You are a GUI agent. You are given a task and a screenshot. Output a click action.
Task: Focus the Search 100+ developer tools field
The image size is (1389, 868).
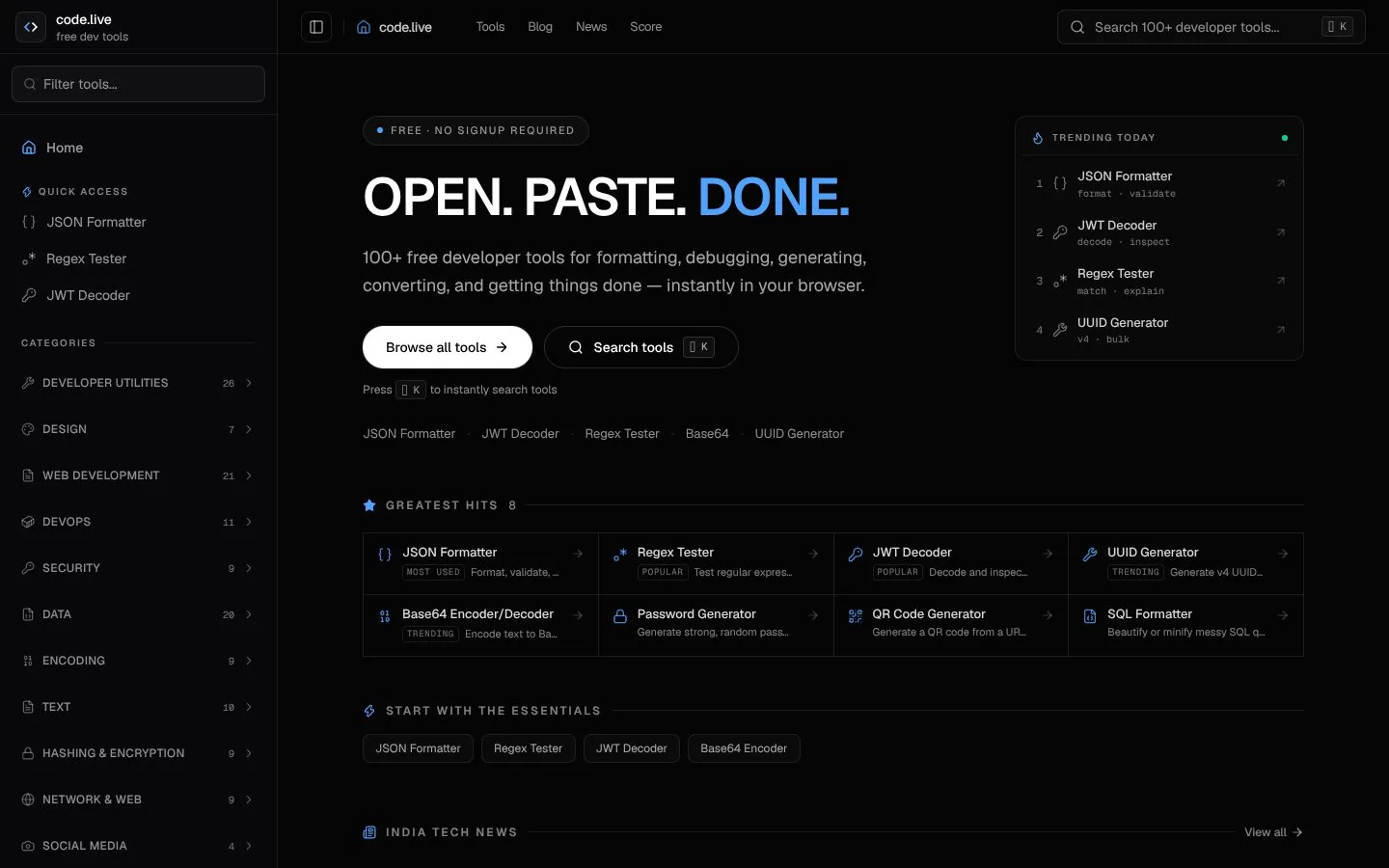[x=1211, y=27]
